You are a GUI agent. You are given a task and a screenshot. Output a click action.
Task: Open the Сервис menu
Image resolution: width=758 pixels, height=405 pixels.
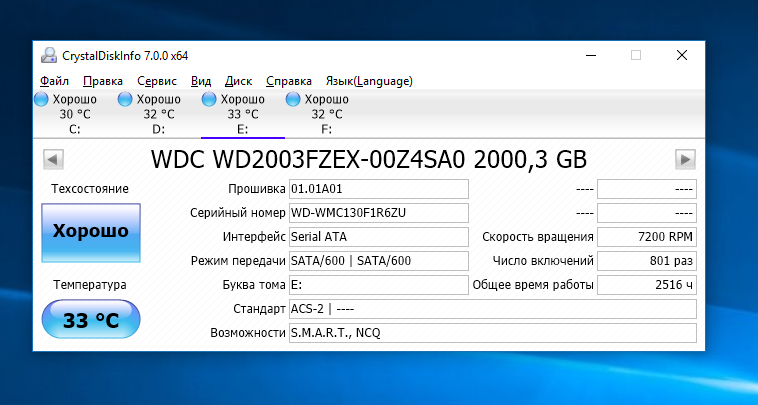[157, 81]
